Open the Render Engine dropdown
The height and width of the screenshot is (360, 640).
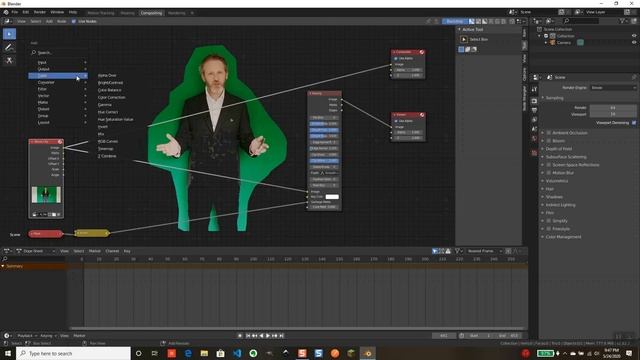613,87
